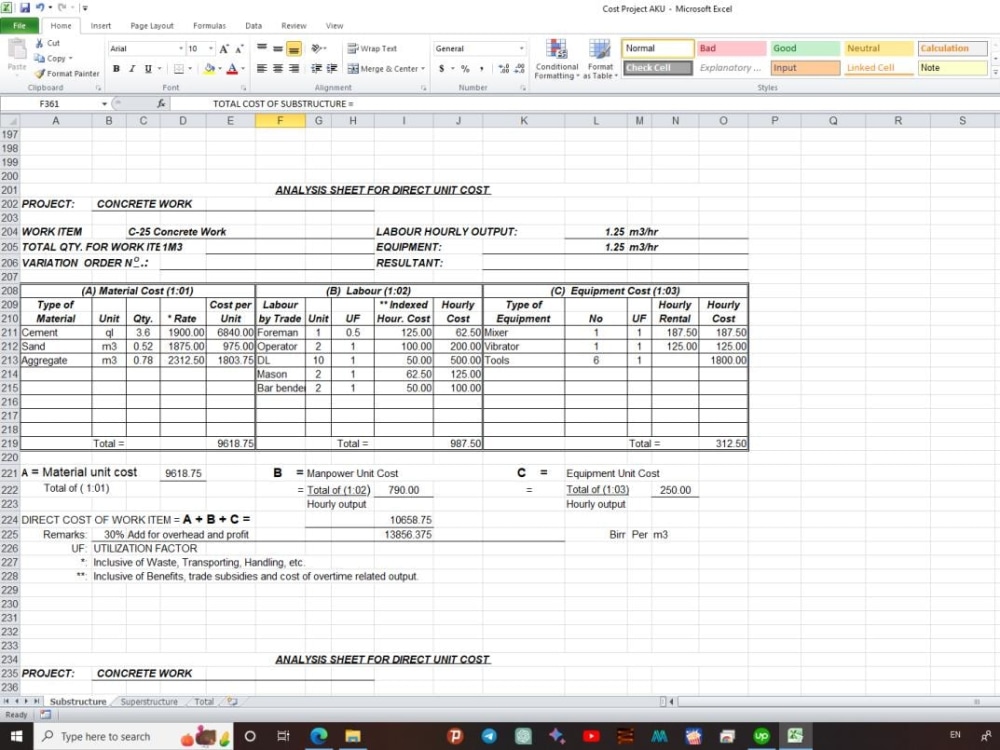
Task: Apply the red font color
Action: 232,68
